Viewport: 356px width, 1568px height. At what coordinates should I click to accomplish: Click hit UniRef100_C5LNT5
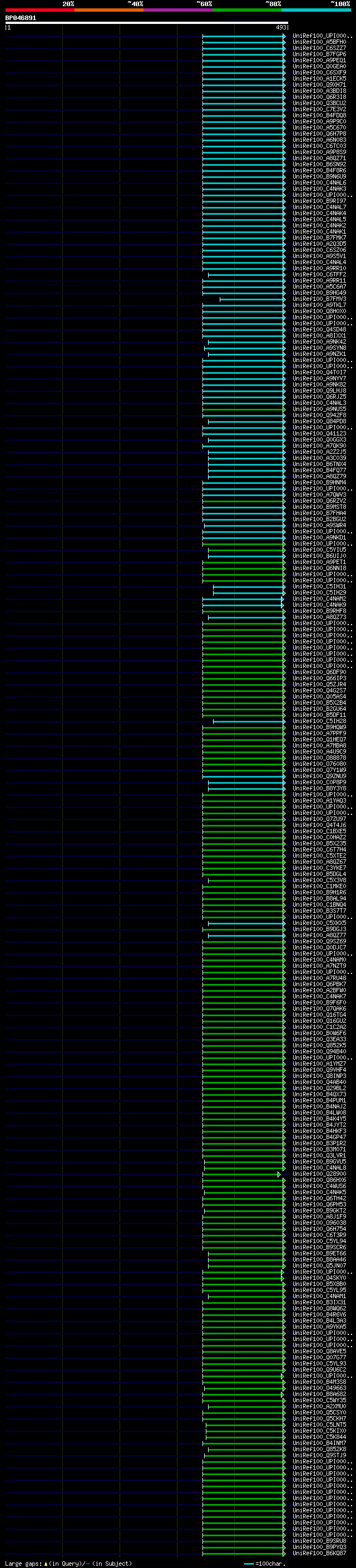pyautogui.click(x=319, y=1426)
